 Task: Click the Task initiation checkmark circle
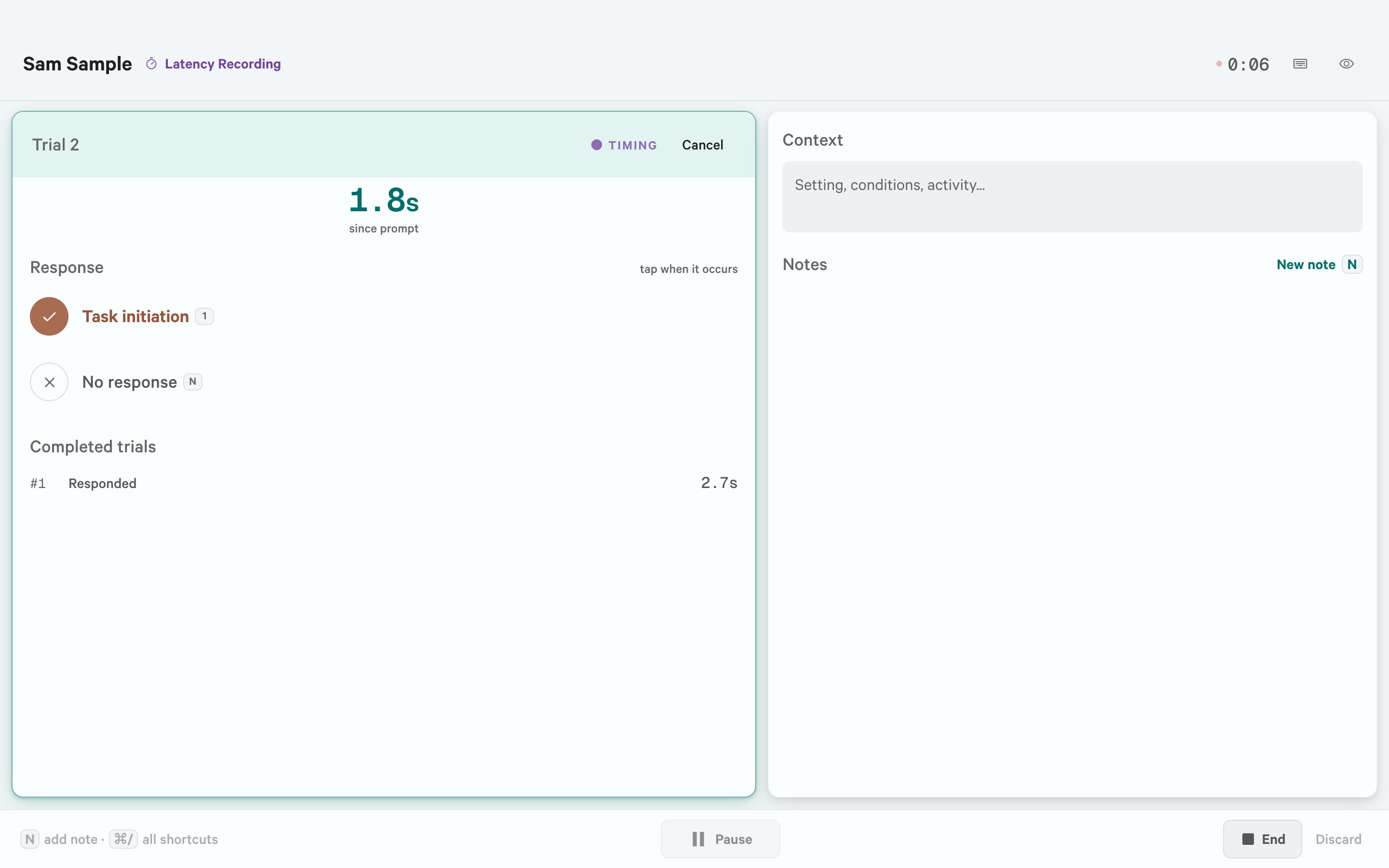tap(49, 316)
